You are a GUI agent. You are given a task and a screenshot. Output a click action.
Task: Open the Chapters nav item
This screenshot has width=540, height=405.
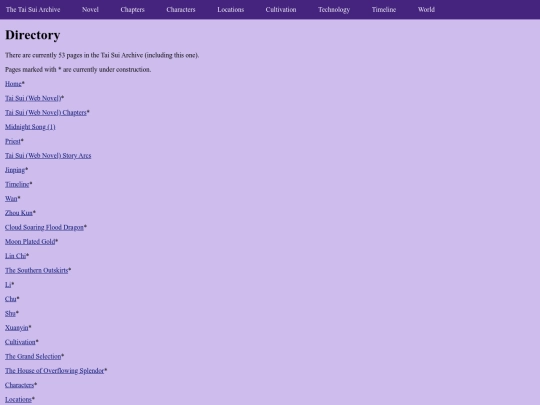(133, 10)
